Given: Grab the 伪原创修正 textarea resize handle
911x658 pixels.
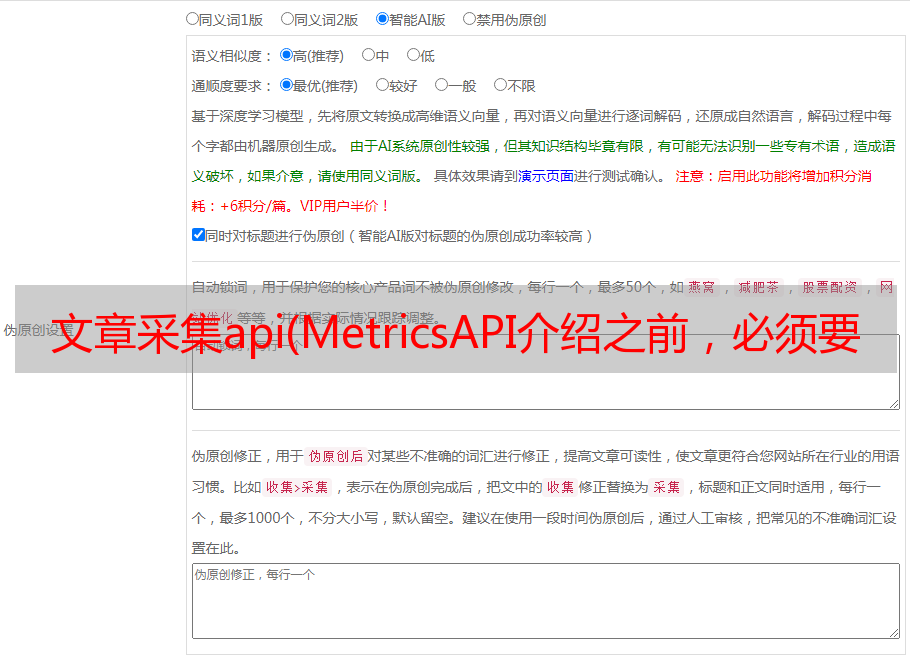Looking at the screenshot, I should pyautogui.click(x=893, y=632).
